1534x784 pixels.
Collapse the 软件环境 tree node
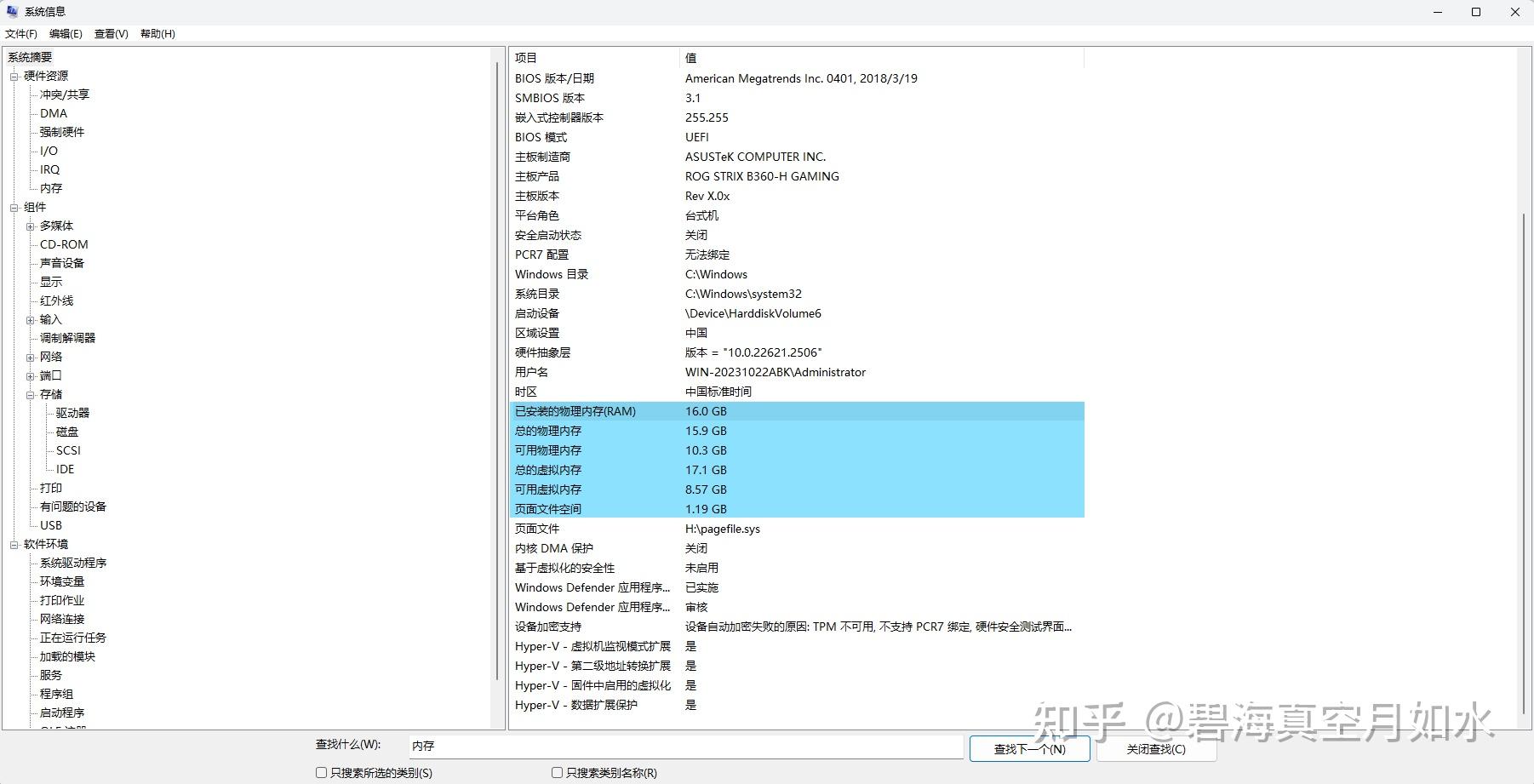click(14, 544)
